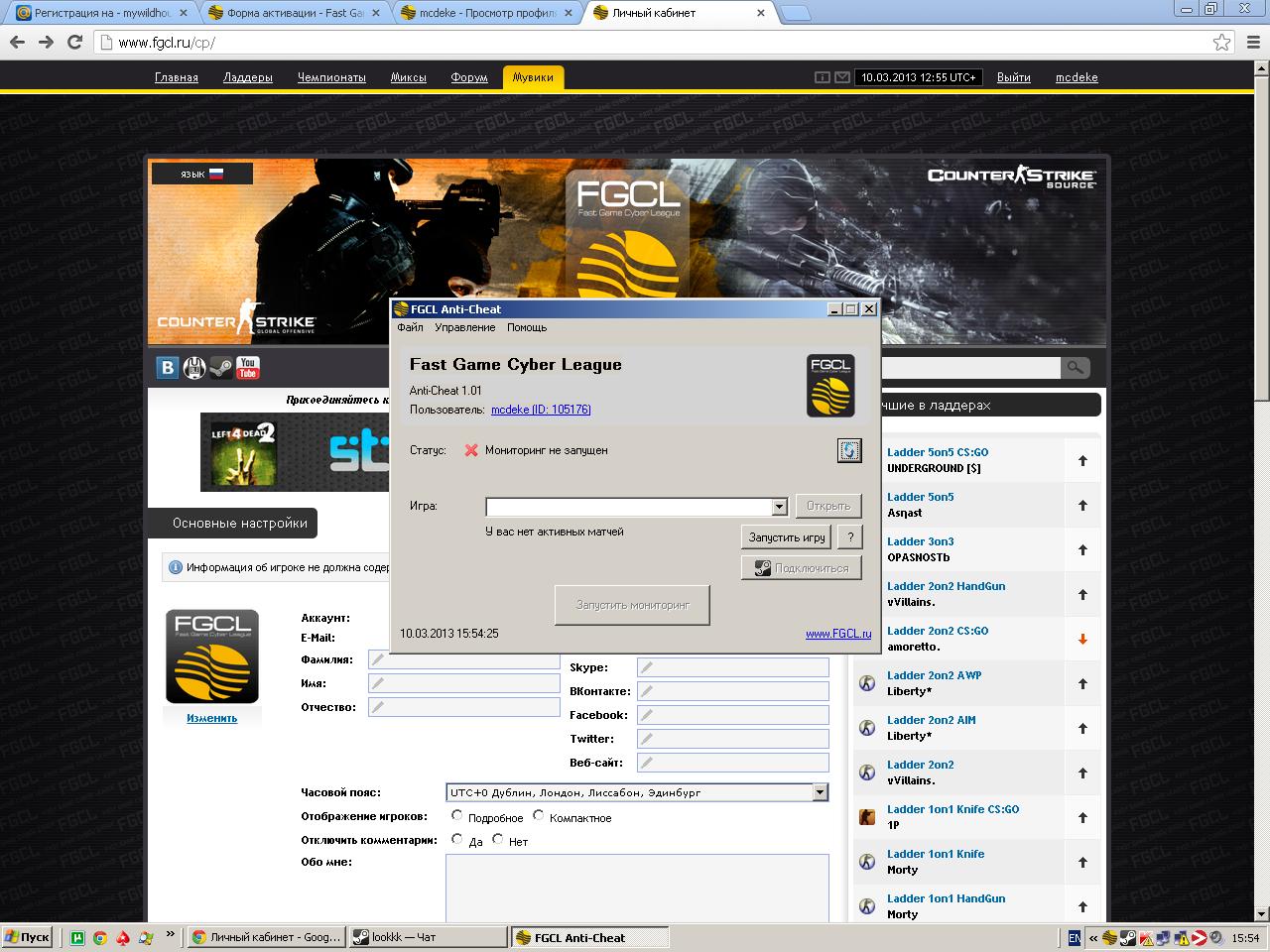Screen dimensions: 1270x952
Task: Click the up arrow for Ladder 5on5 CS:GO
Action: tap(1082, 460)
